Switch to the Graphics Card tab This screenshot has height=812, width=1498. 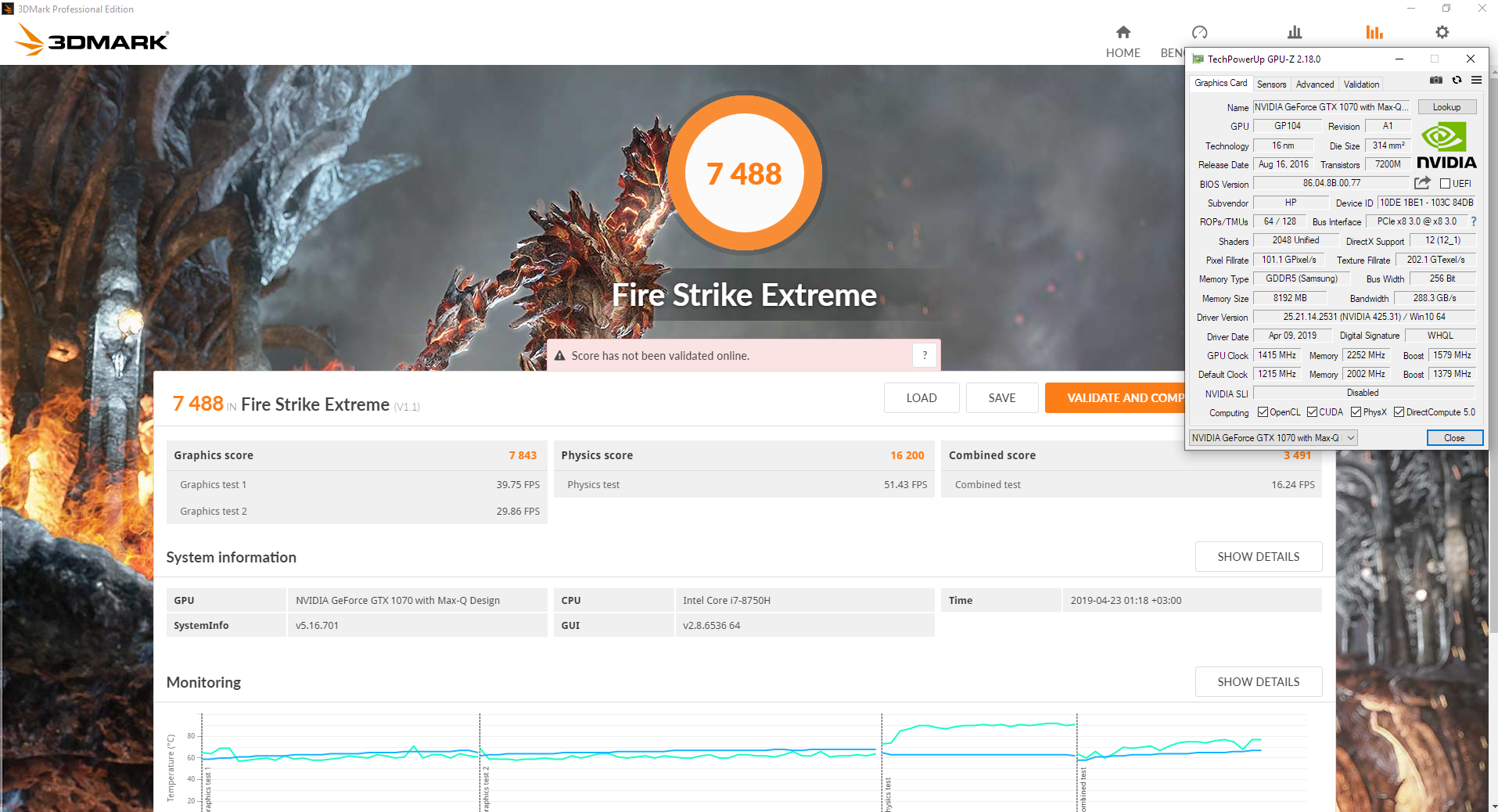click(1220, 83)
